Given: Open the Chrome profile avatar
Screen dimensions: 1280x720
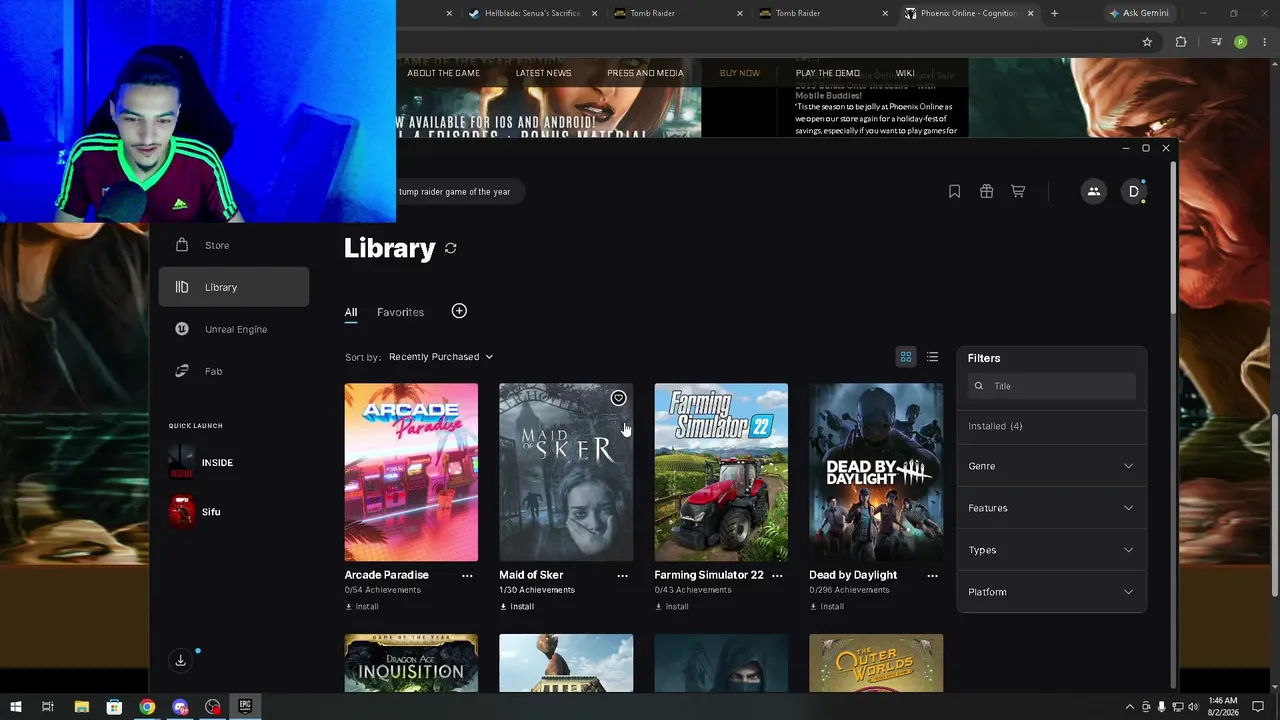Looking at the screenshot, I should (1240, 42).
